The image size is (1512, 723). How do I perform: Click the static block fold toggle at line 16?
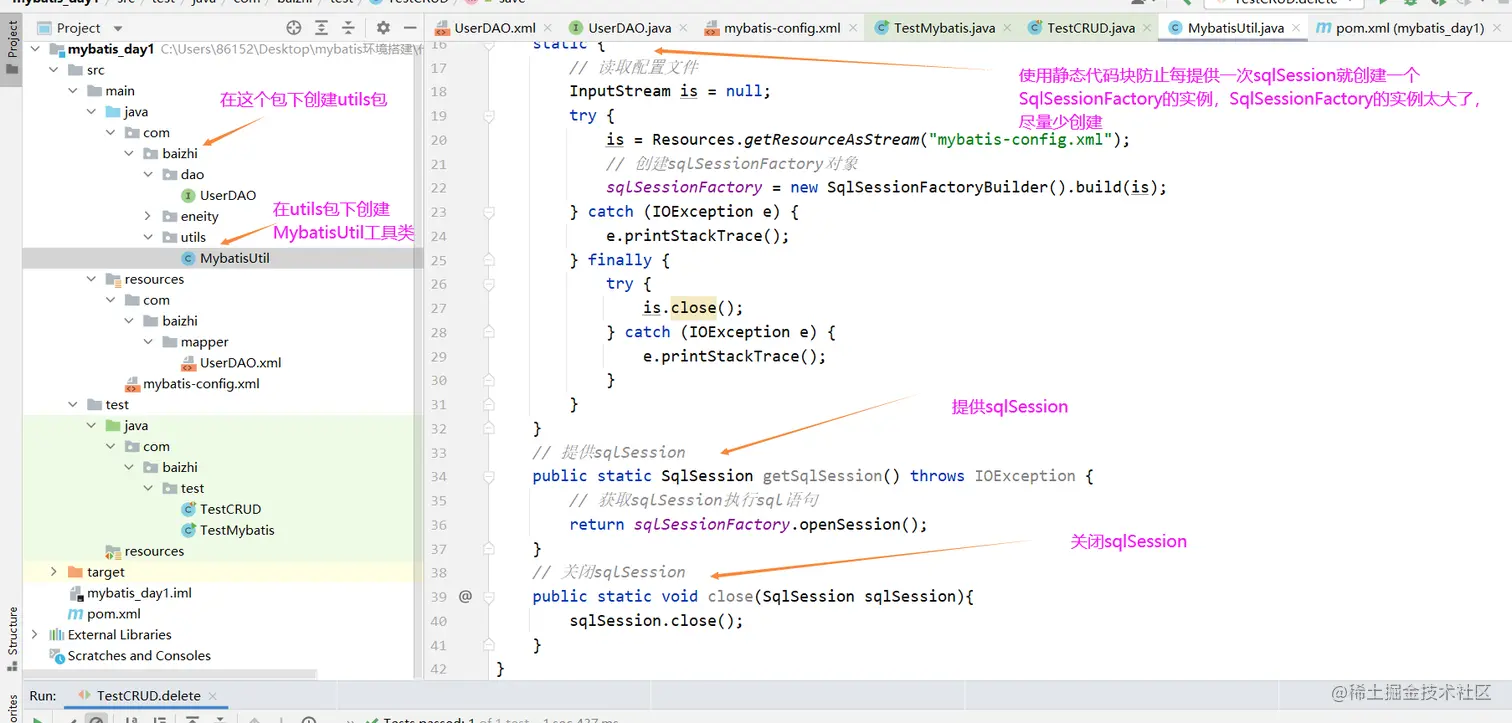pyautogui.click(x=489, y=44)
